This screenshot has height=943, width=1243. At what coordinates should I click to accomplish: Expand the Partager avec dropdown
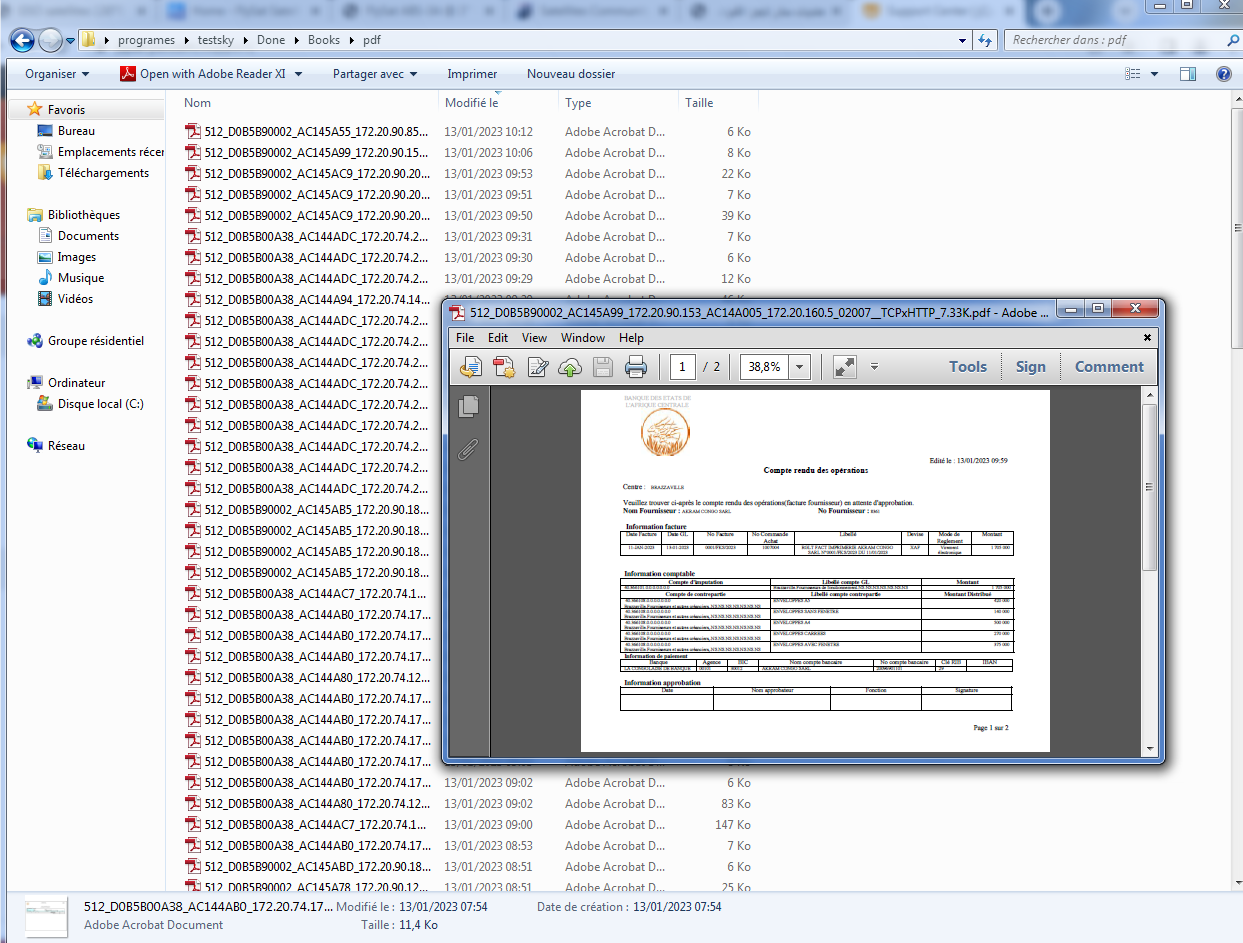pyautogui.click(x=375, y=74)
